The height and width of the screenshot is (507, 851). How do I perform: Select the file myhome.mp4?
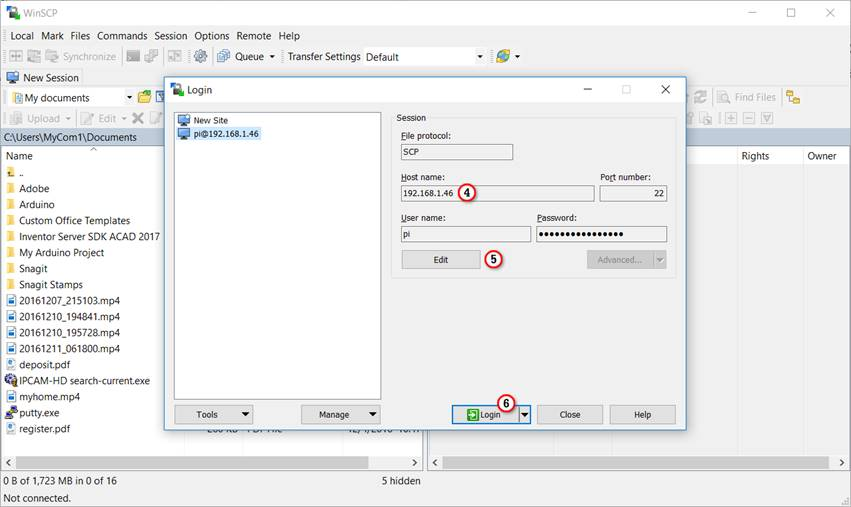[49, 397]
